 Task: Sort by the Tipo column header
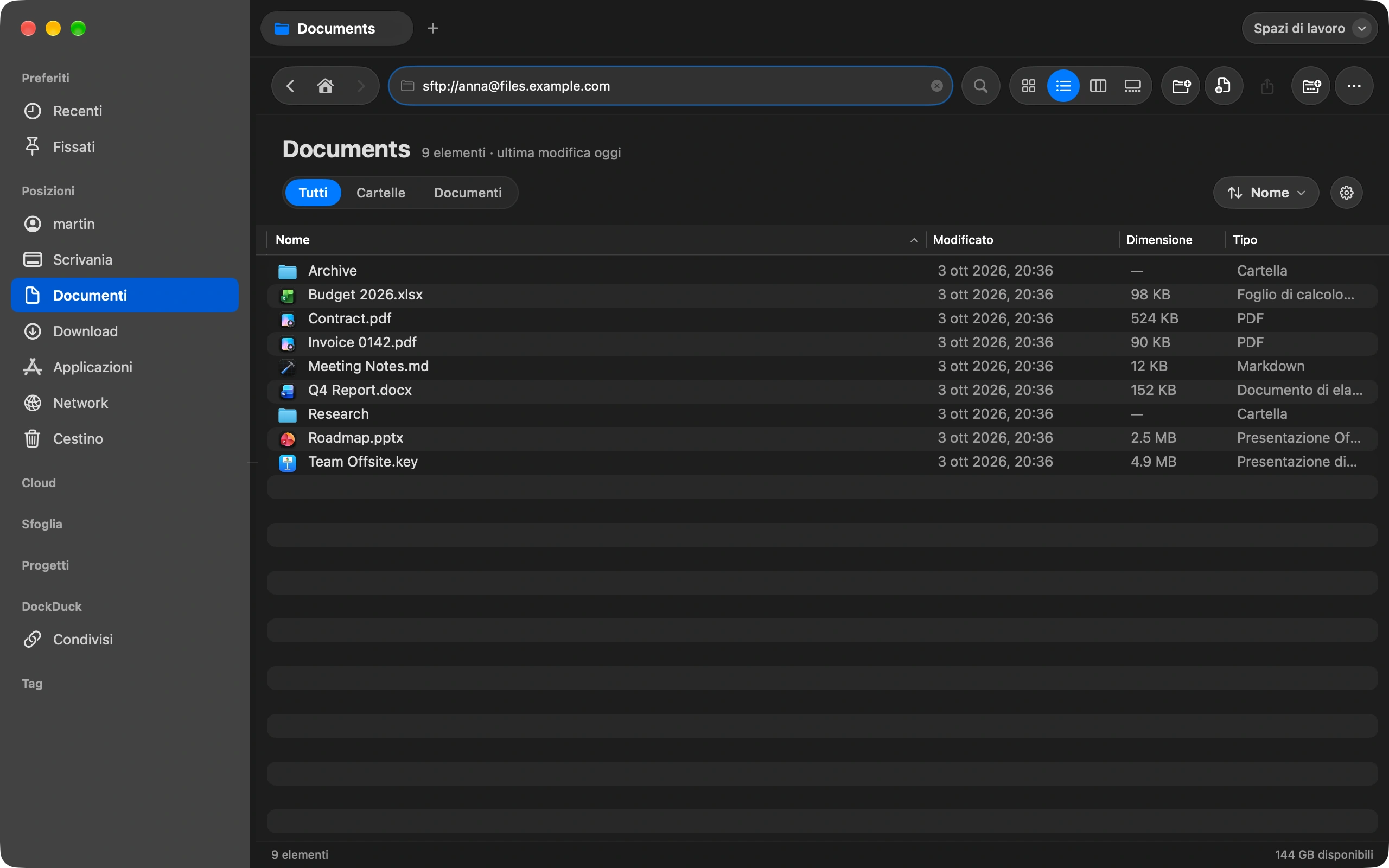[1303, 240]
